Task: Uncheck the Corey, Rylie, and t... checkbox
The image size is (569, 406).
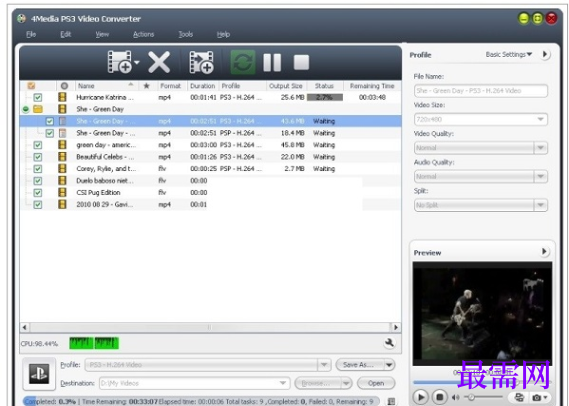Action: pos(38,169)
